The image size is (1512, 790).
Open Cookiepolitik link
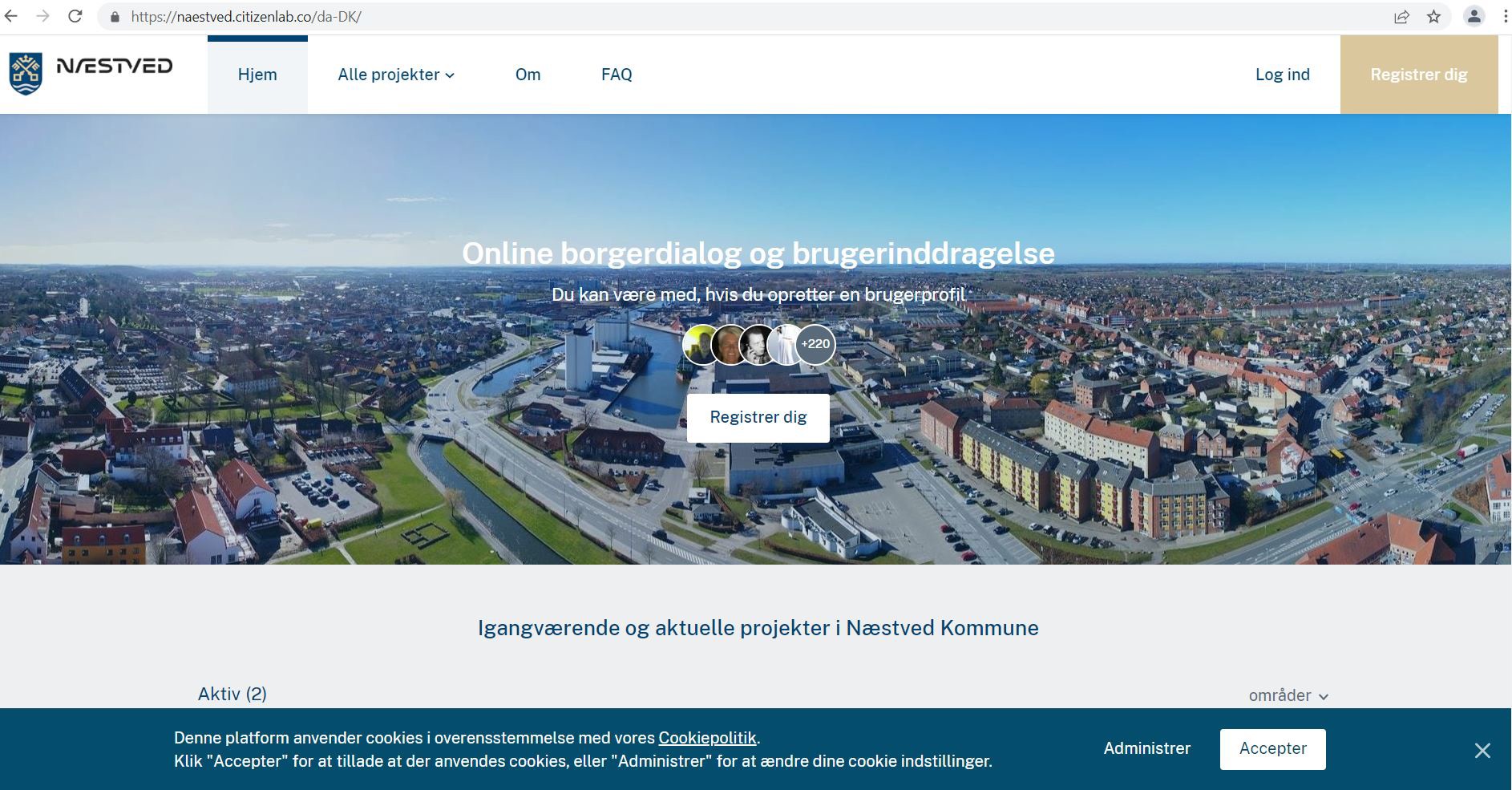pyautogui.click(x=707, y=738)
